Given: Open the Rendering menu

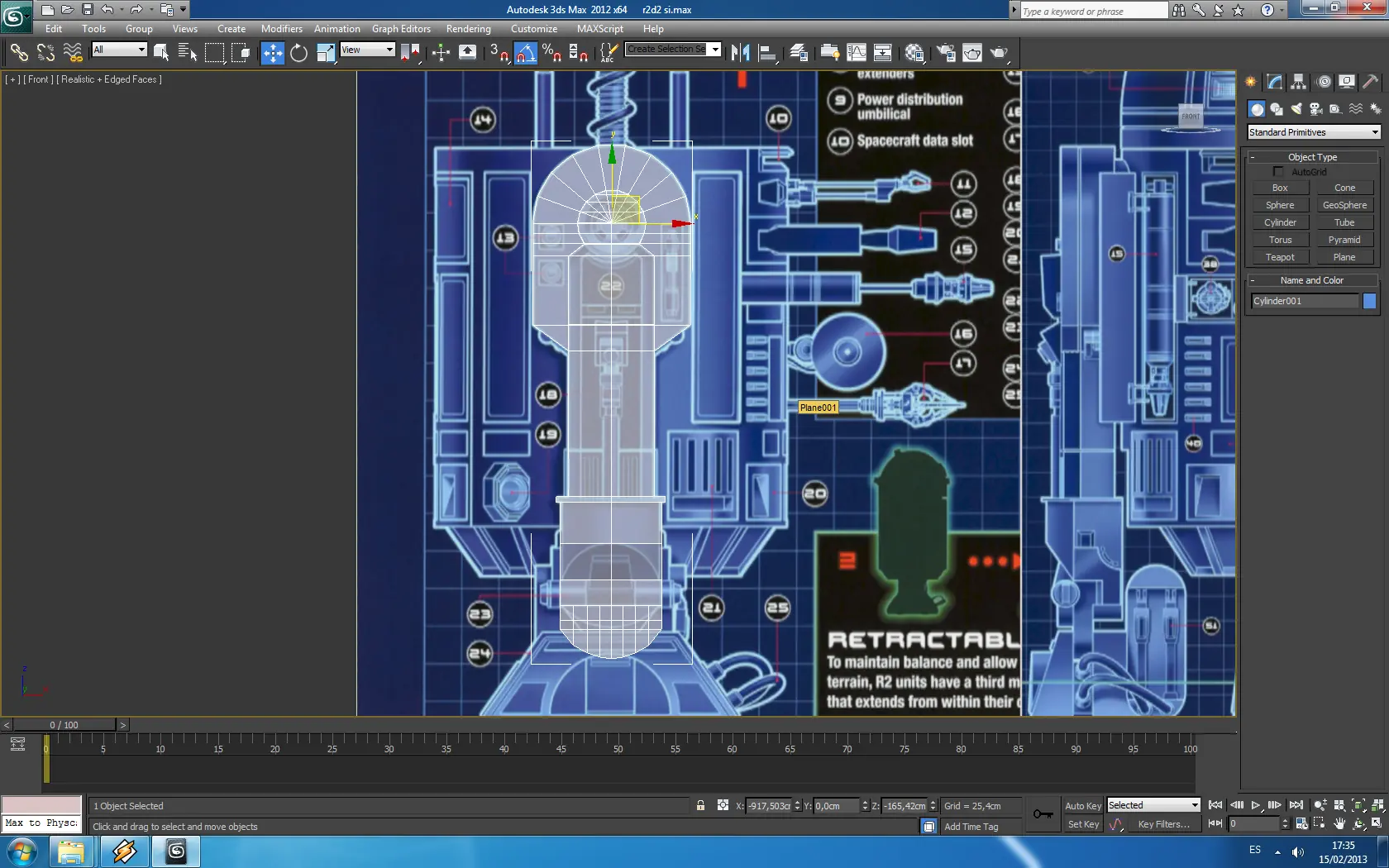Looking at the screenshot, I should 469,29.
